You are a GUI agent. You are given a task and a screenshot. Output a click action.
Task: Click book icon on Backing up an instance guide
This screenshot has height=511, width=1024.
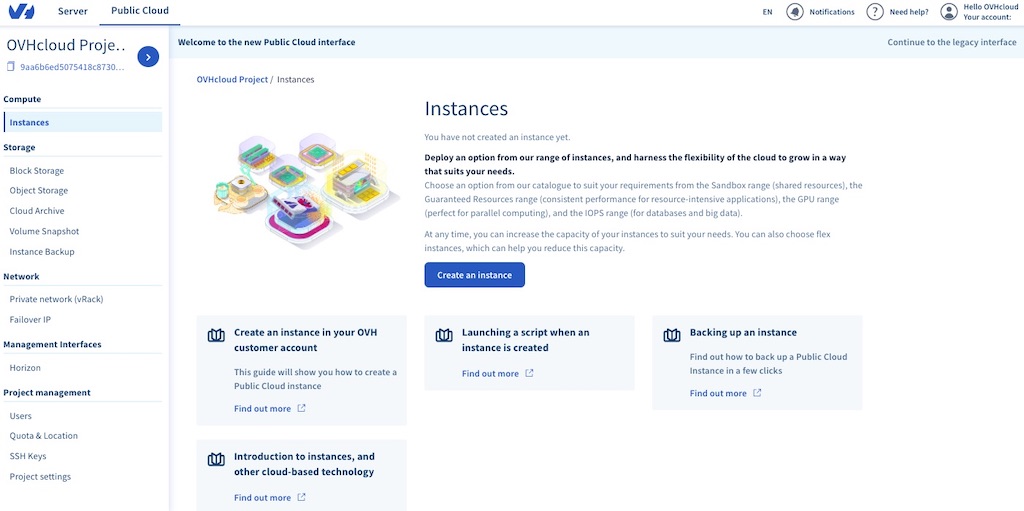pos(672,336)
